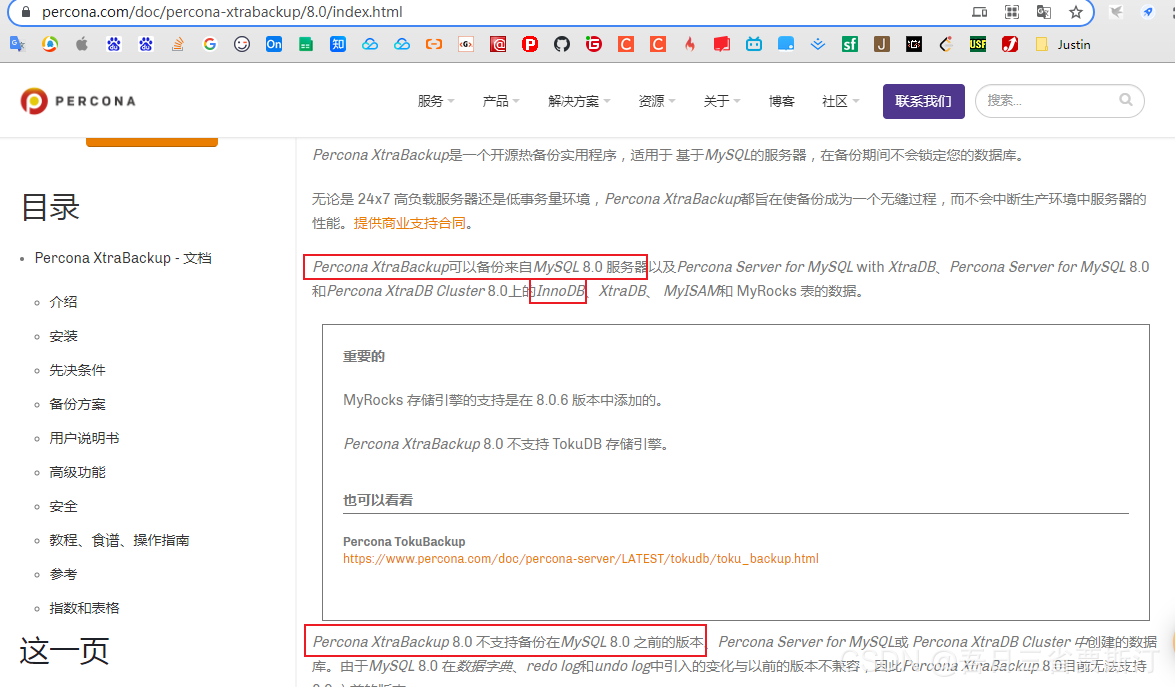Click the search magnifier icon in the search box

pyautogui.click(x=1126, y=100)
